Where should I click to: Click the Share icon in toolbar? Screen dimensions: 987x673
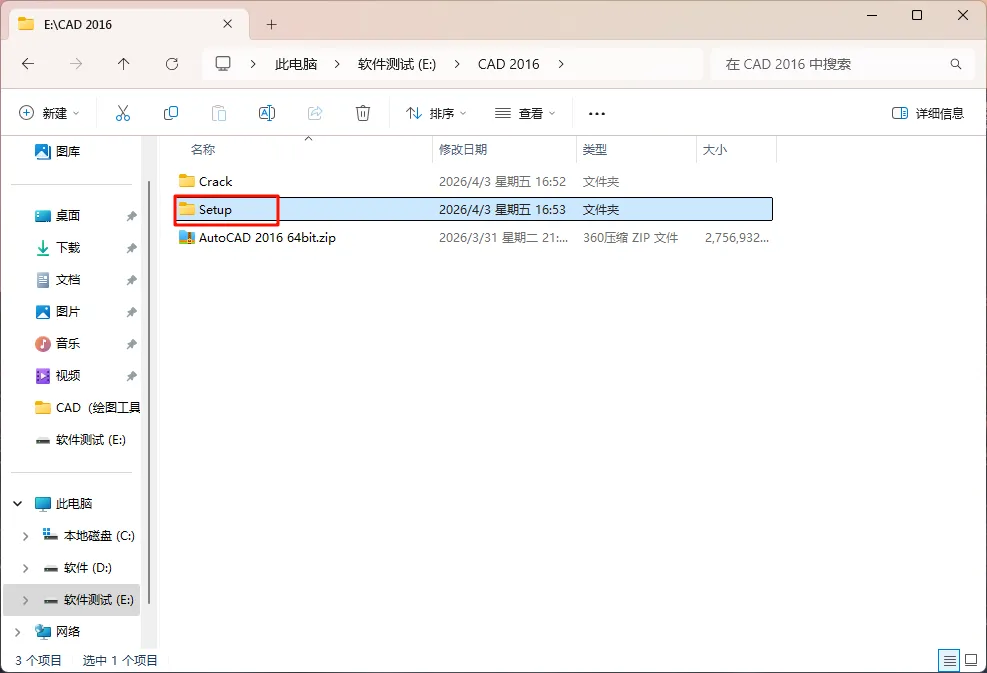coord(315,113)
